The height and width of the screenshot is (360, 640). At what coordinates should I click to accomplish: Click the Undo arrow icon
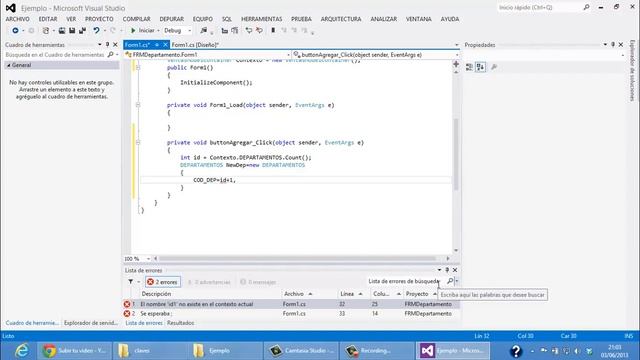(x=96, y=31)
